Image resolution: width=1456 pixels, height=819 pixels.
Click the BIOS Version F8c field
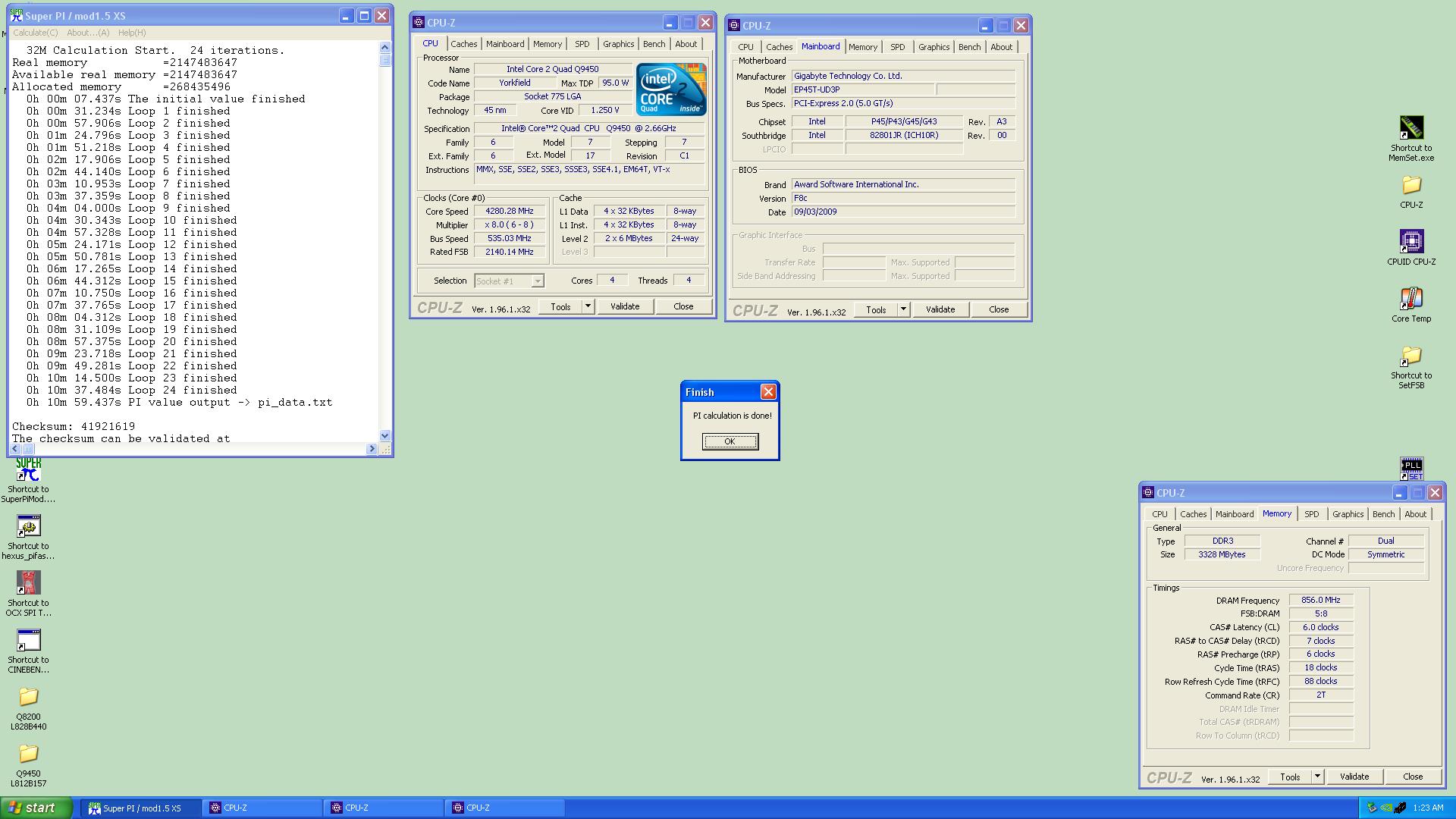coord(903,198)
